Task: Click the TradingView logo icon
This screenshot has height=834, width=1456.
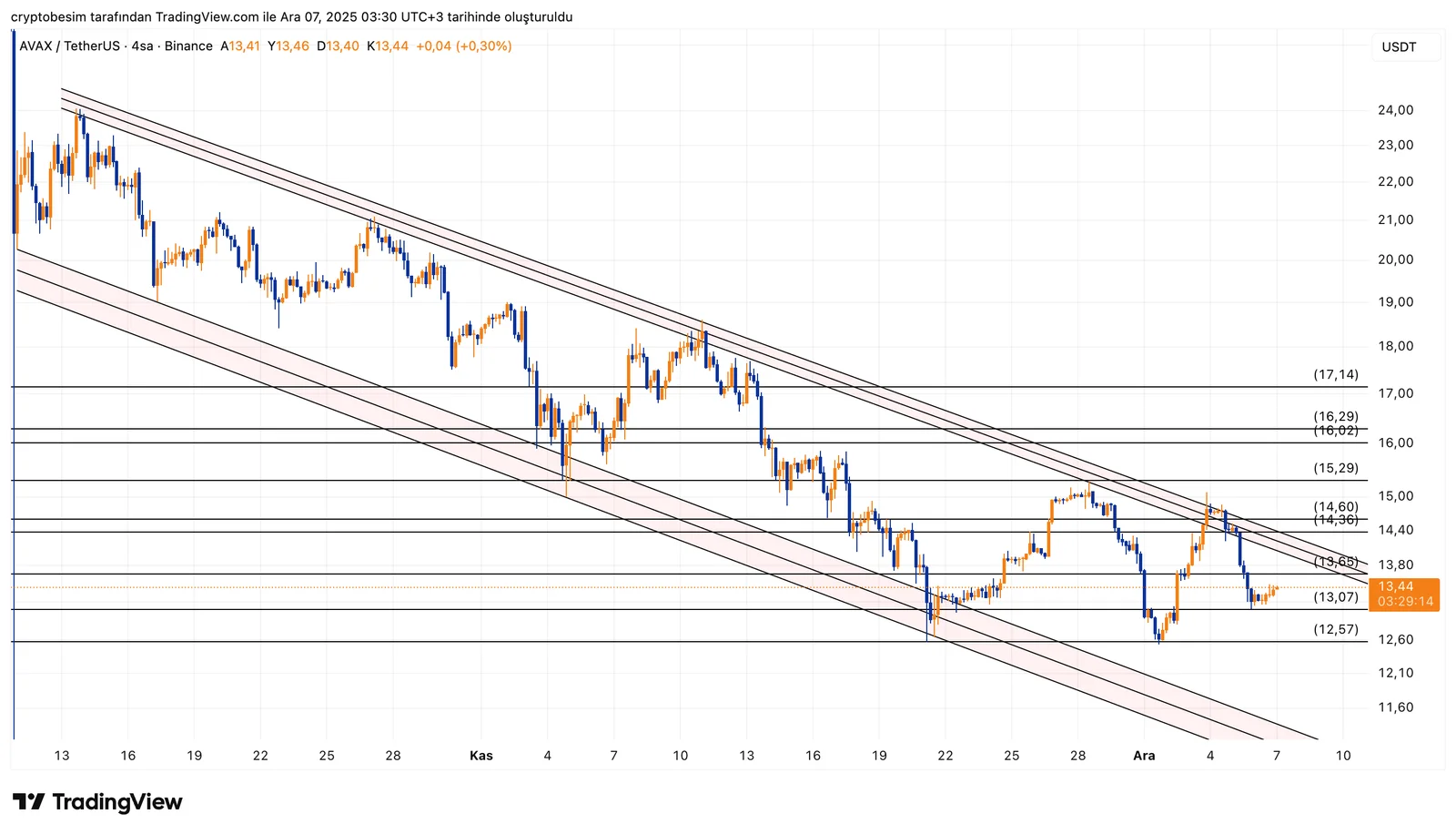Action: (28, 802)
